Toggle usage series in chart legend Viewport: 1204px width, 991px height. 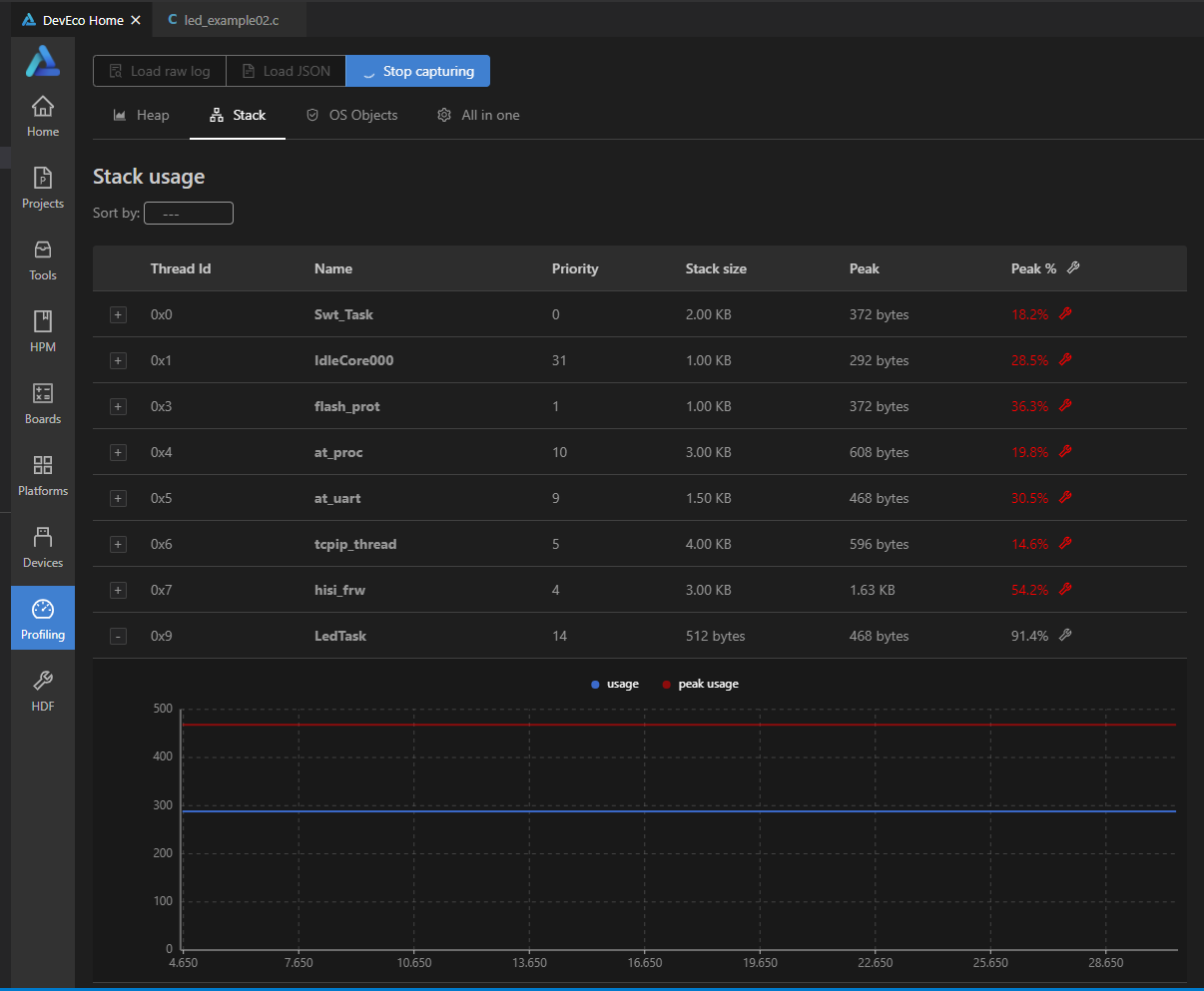[615, 685]
